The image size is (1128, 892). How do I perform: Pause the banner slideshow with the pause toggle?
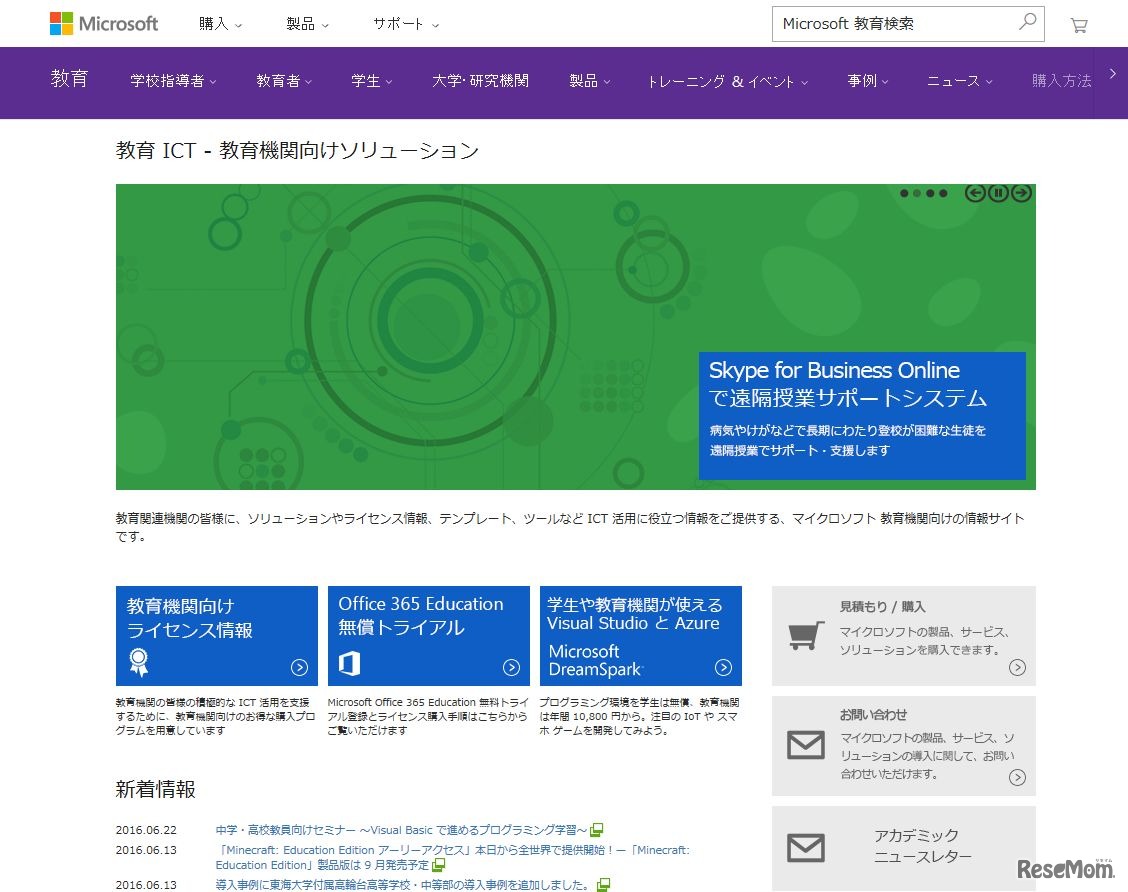(x=998, y=193)
